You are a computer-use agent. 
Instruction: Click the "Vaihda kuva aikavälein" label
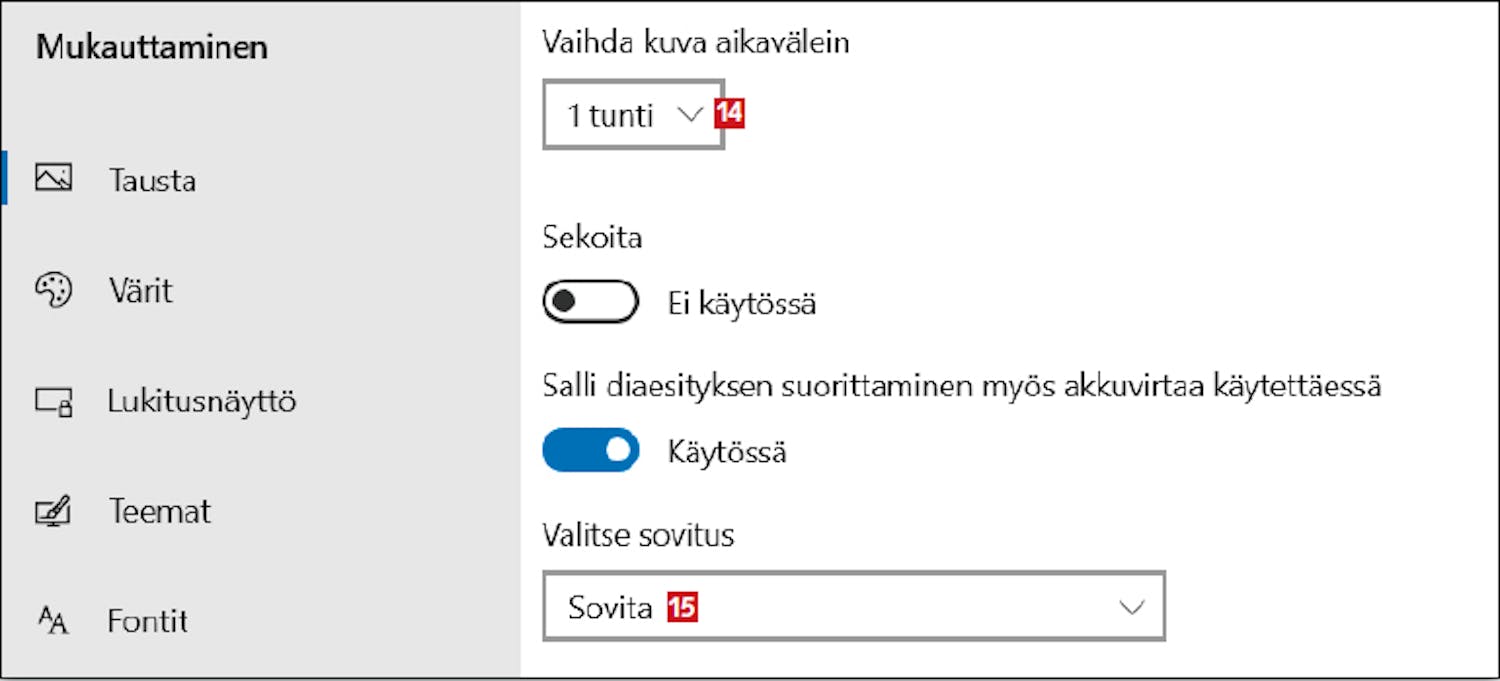695,42
